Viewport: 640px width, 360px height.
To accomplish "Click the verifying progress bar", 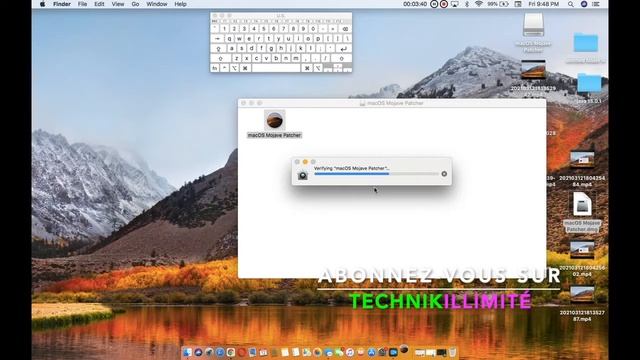I will click(x=376, y=174).
